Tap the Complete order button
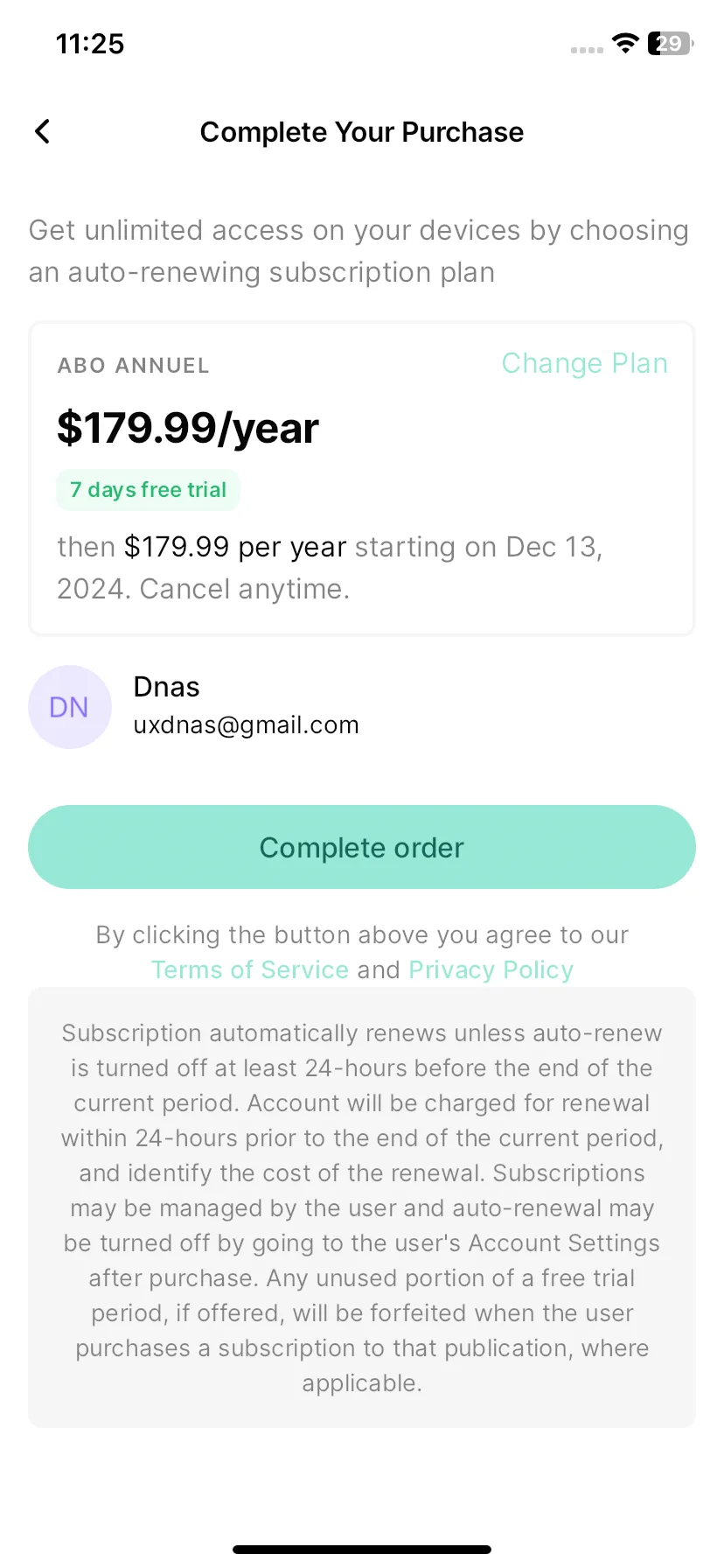724x1568 pixels. click(362, 847)
